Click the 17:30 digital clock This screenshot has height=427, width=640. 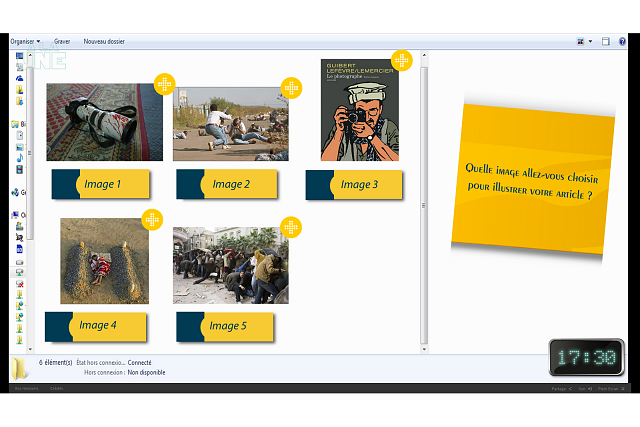pyautogui.click(x=587, y=357)
